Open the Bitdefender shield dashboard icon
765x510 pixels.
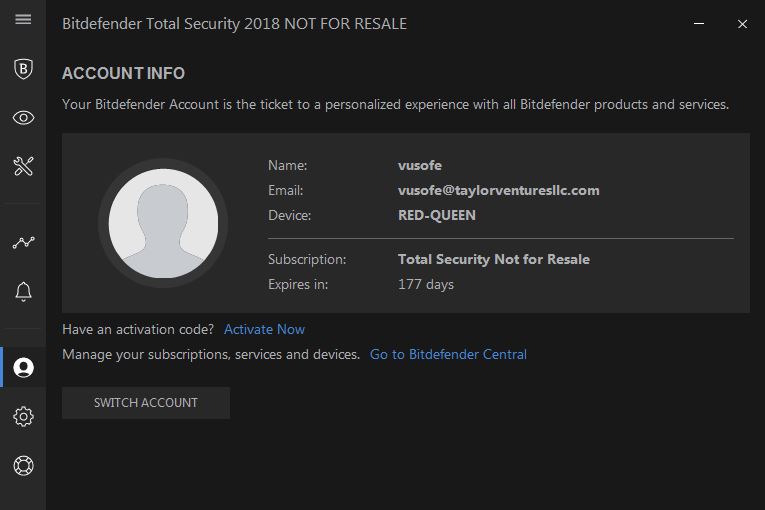23,69
